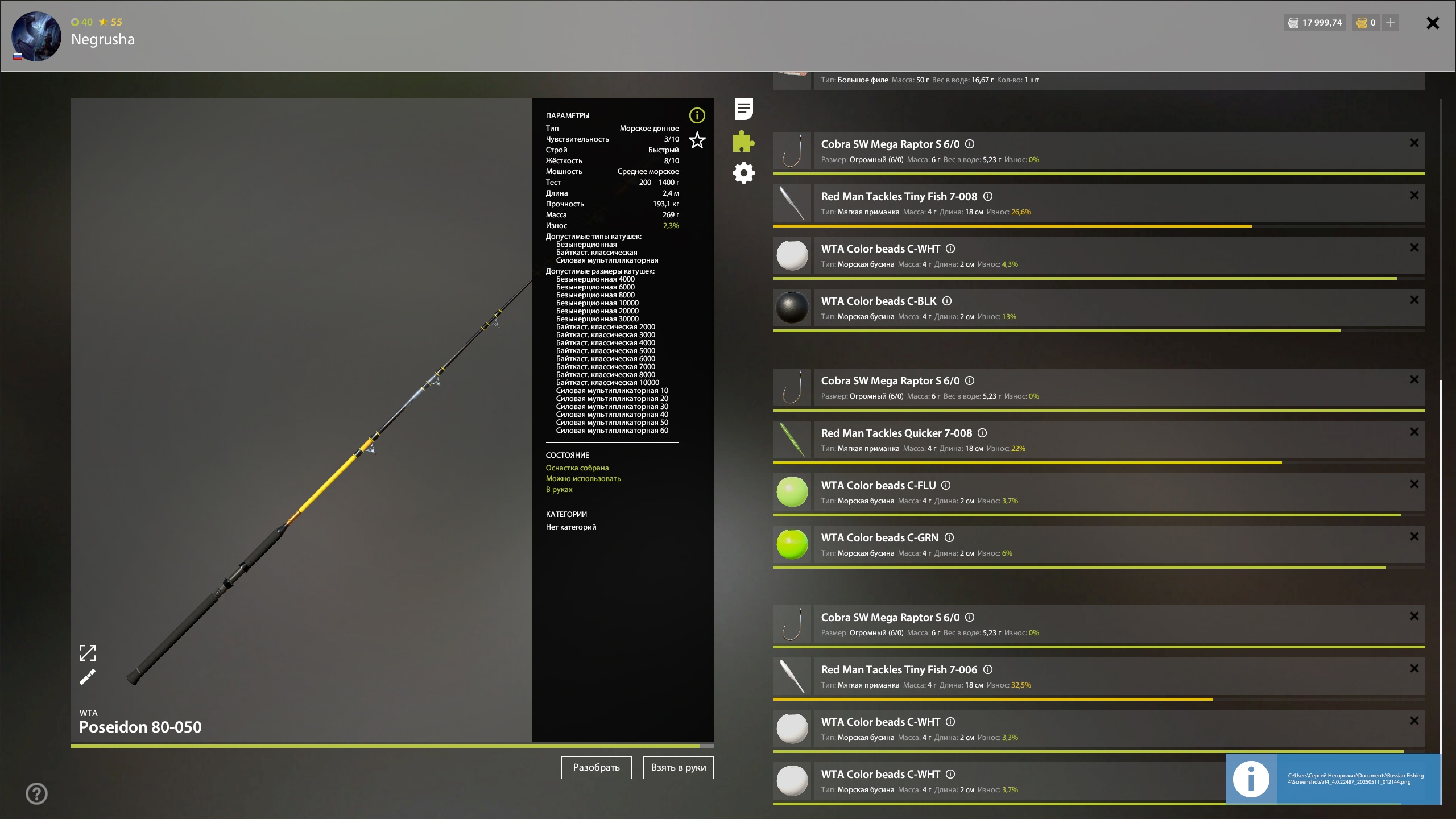Image resolution: width=1456 pixels, height=819 pixels.
Task: Open Negrusha profile avatar
Action: (36, 36)
